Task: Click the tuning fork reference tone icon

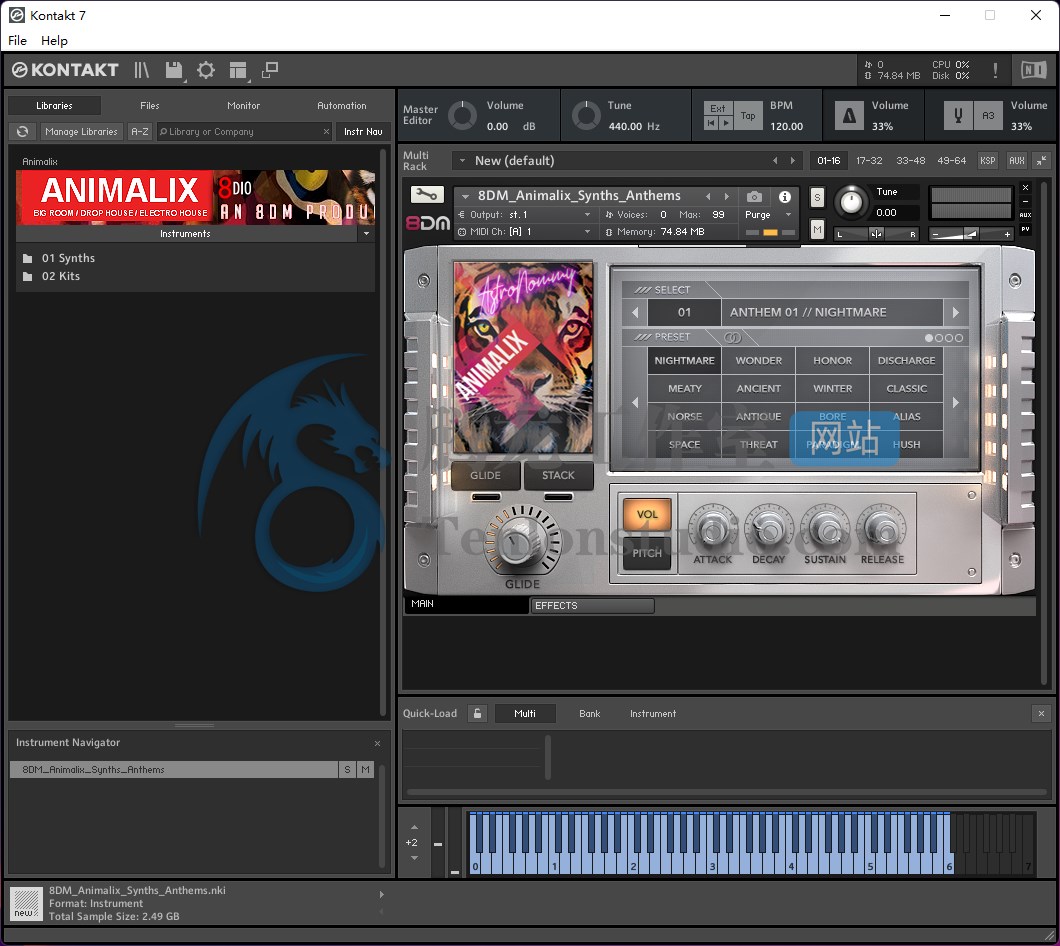Action: 958,115
